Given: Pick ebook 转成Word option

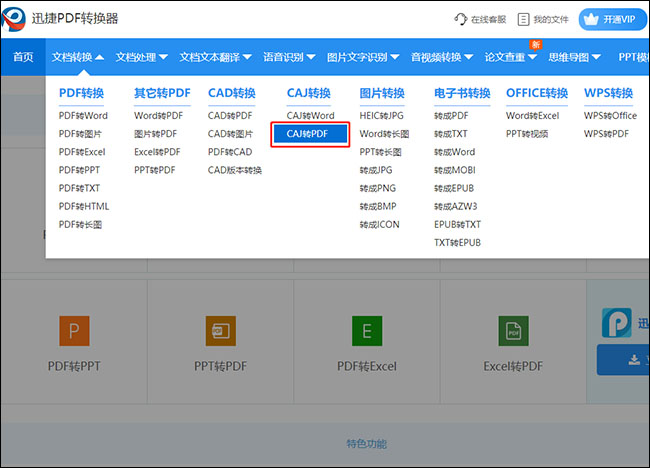Looking at the screenshot, I should tap(454, 152).
